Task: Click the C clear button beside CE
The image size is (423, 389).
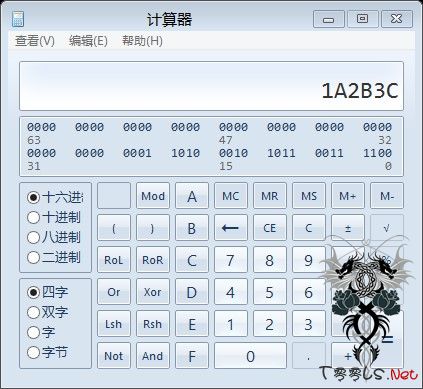Action: (309, 228)
